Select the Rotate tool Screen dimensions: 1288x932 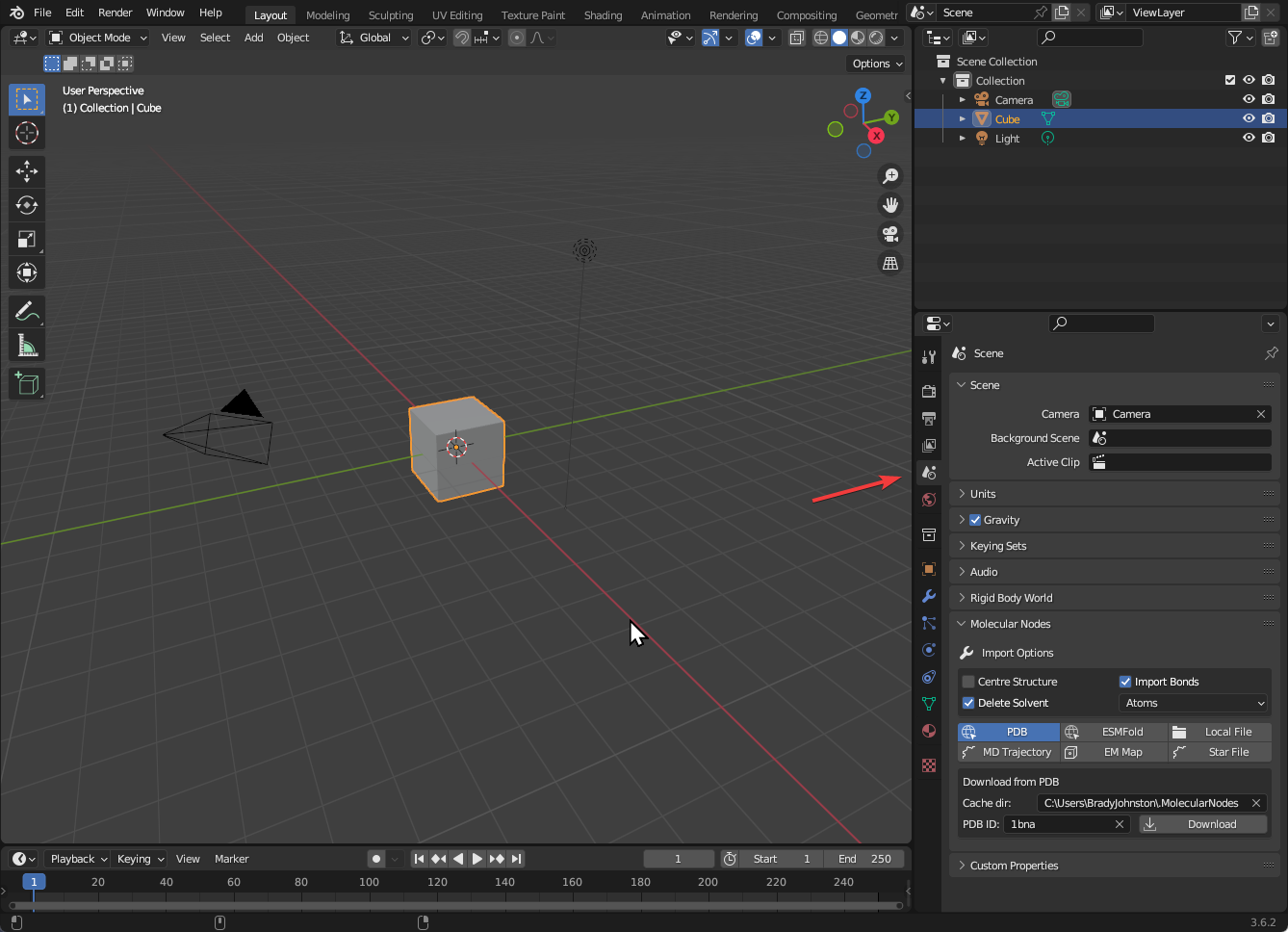(27, 205)
